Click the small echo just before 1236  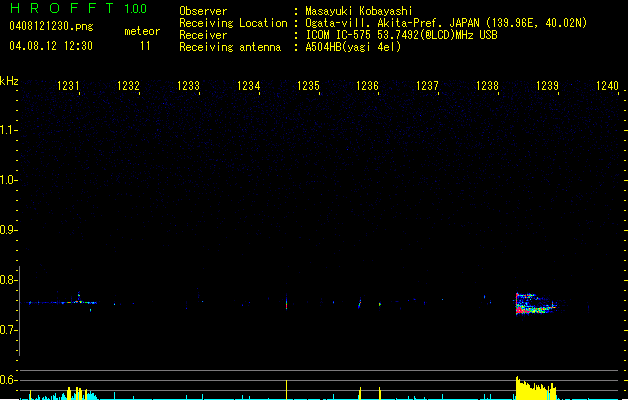pos(360,303)
